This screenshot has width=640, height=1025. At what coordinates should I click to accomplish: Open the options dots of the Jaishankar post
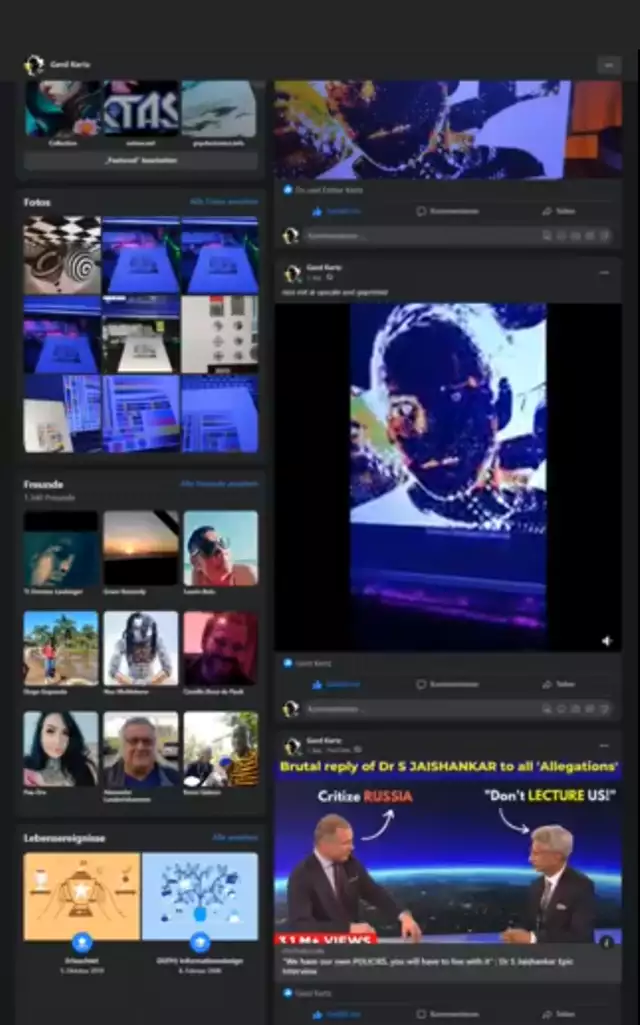[604, 745]
